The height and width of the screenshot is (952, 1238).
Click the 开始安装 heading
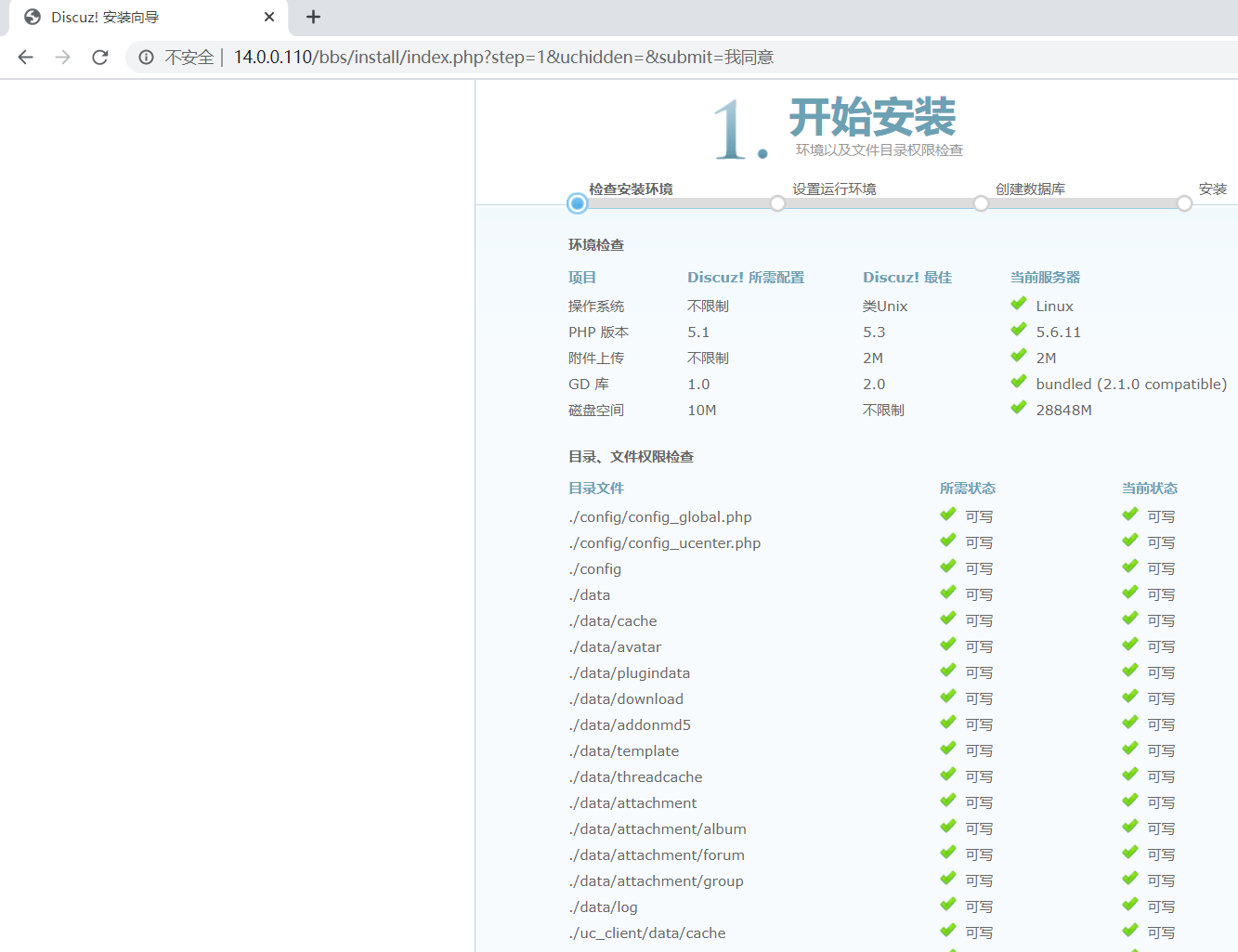point(872,118)
